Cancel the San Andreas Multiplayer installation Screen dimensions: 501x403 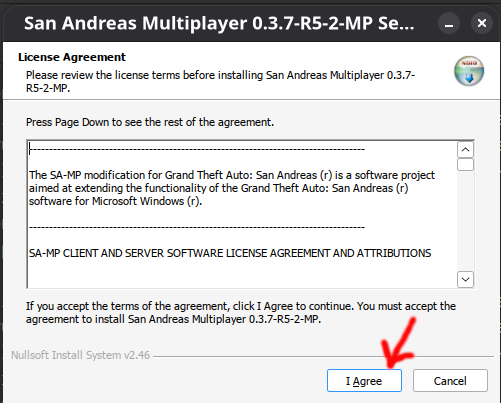click(450, 380)
